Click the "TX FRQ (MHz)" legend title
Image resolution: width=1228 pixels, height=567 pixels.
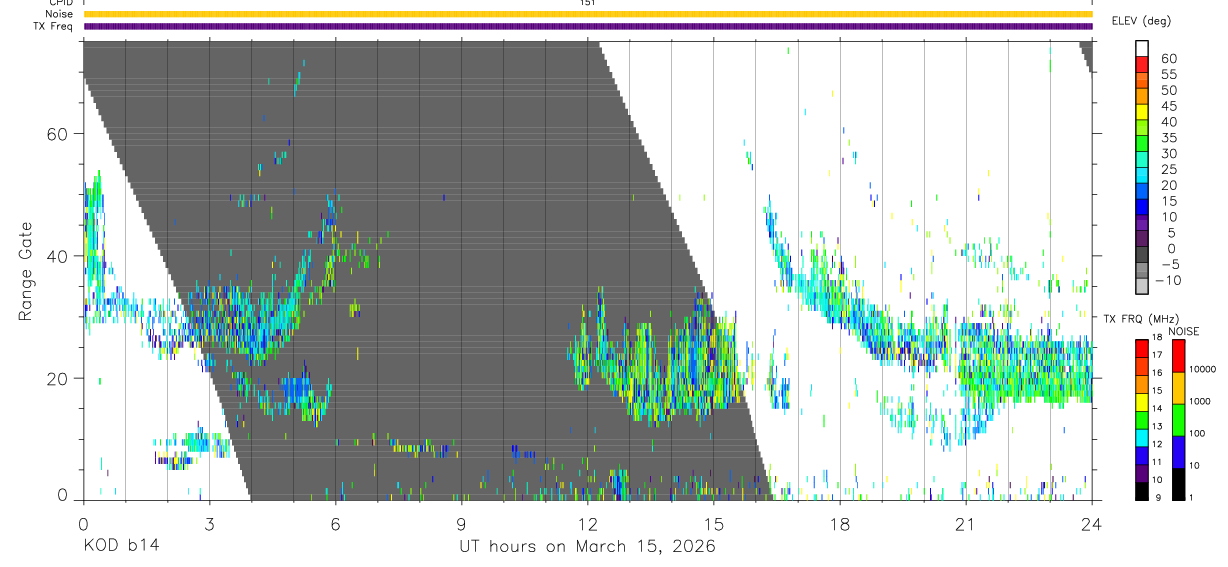[1141, 318]
